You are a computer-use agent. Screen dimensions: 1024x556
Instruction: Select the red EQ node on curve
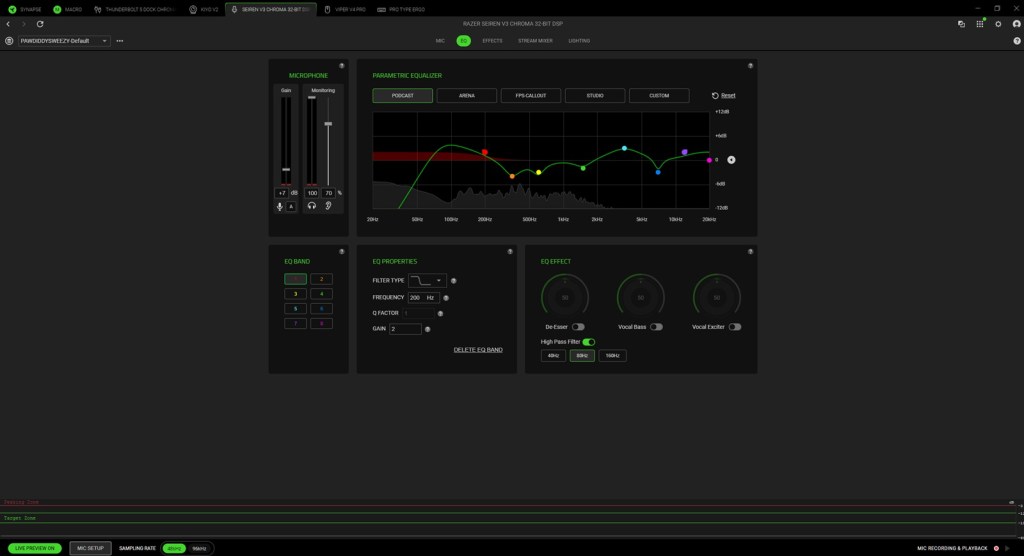click(485, 152)
